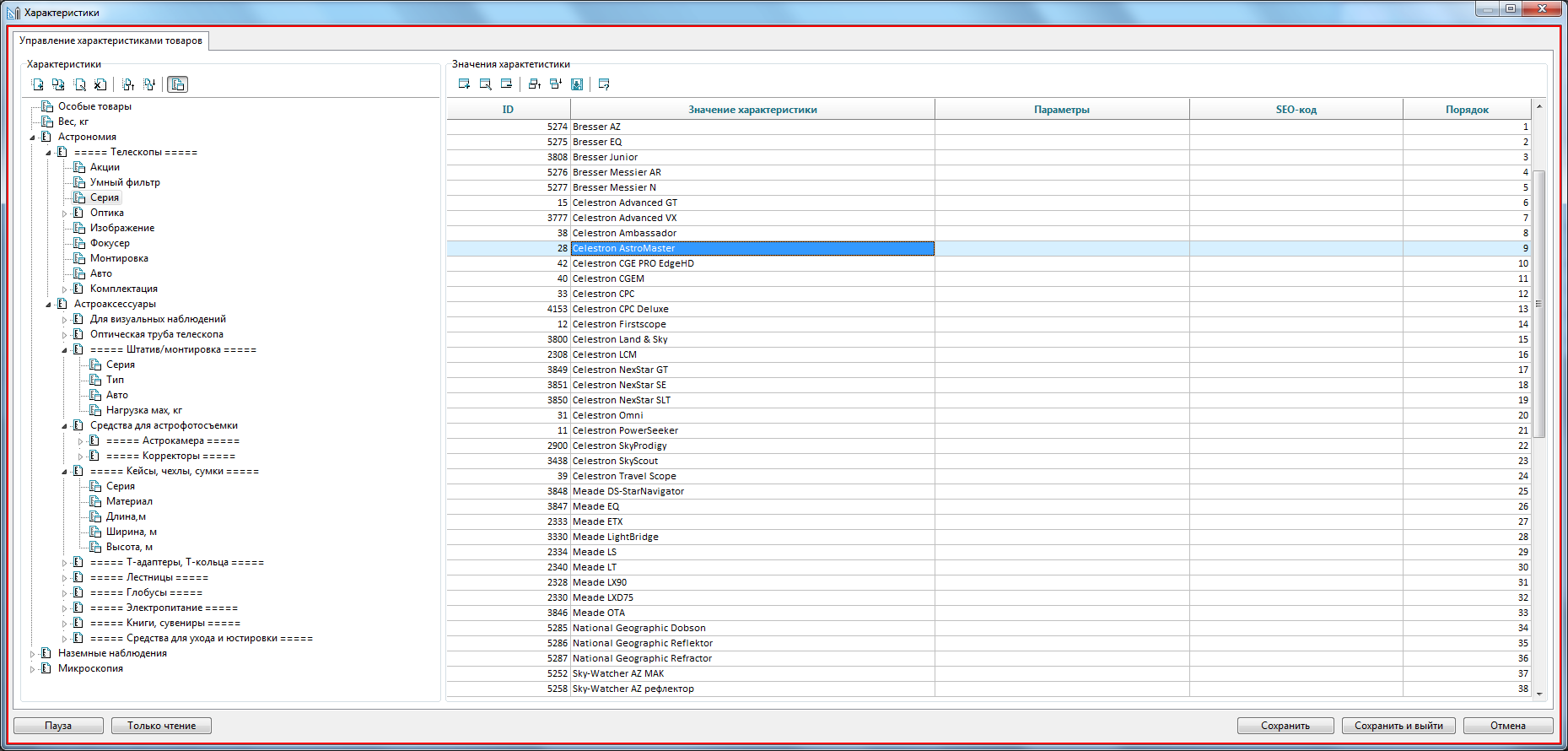Select the Фокусер tree item
This screenshot has height=751, width=1568.
point(110,244)
